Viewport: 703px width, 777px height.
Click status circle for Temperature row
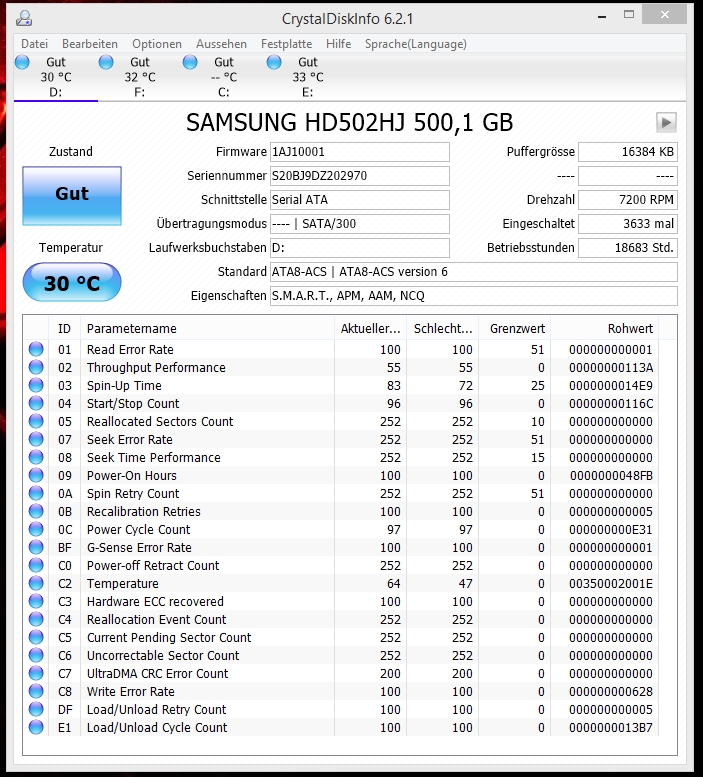(x=36, y=583)
